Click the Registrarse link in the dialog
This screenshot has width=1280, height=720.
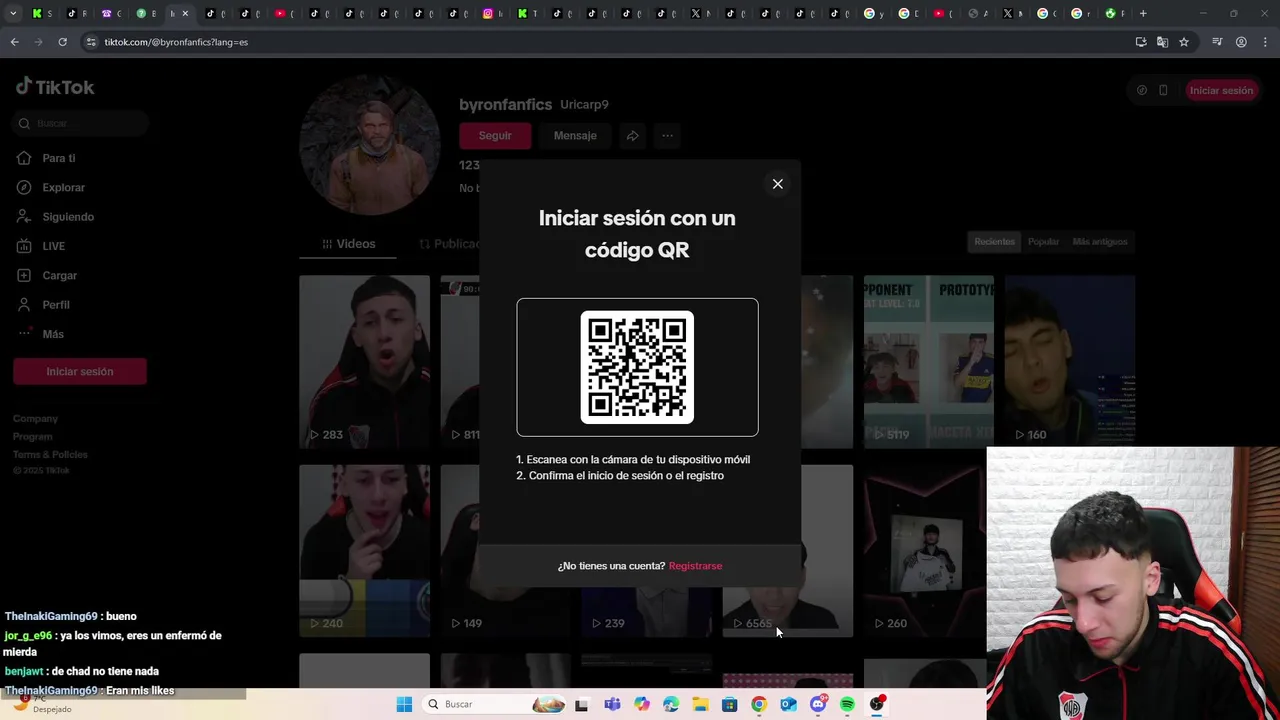[695, 566]
